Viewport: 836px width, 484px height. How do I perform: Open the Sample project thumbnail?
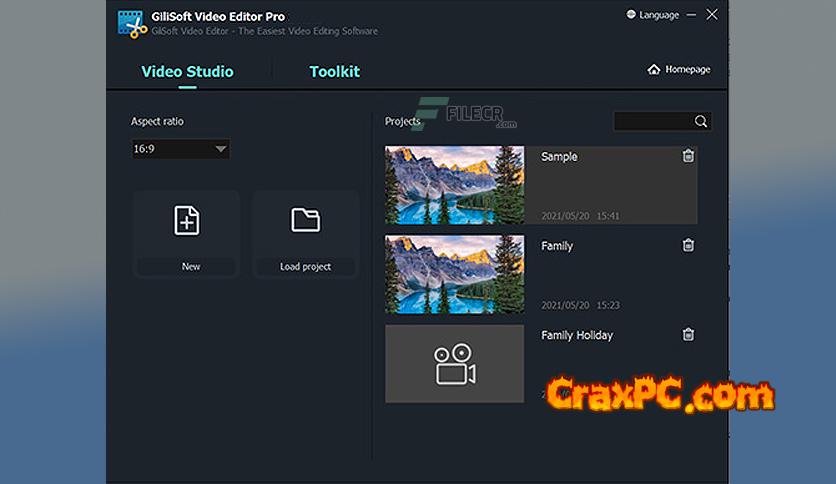454,185
